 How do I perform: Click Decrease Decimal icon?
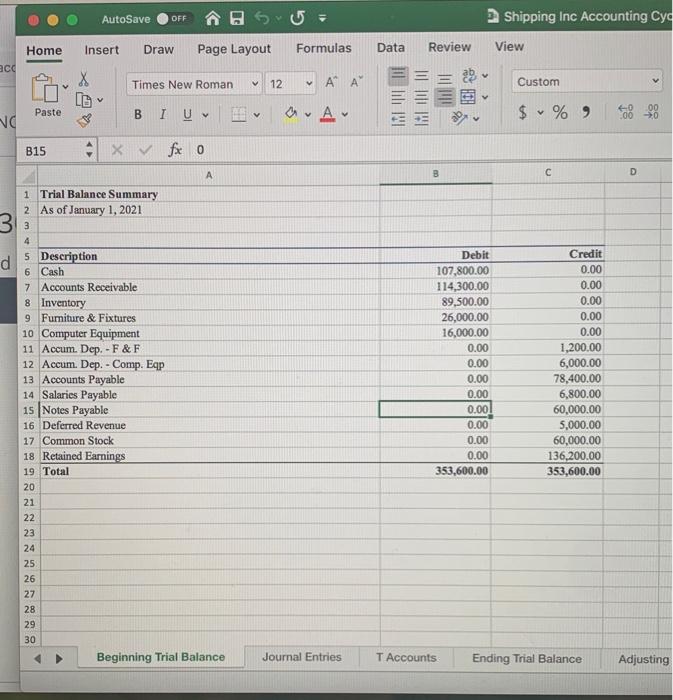coord(652,112)
